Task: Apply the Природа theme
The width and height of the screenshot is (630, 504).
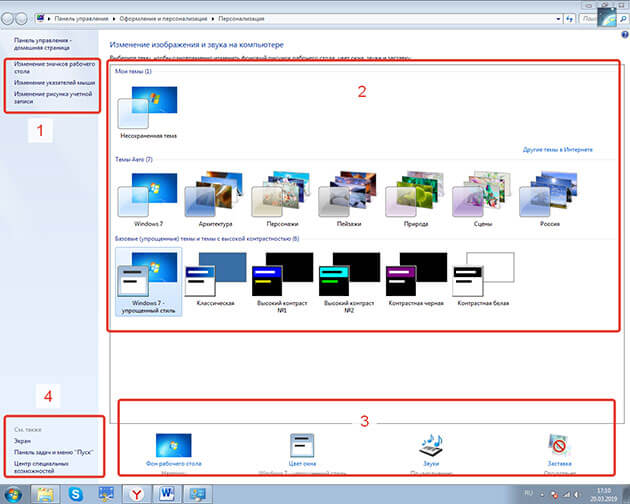Action: click(x=416, y=195)
